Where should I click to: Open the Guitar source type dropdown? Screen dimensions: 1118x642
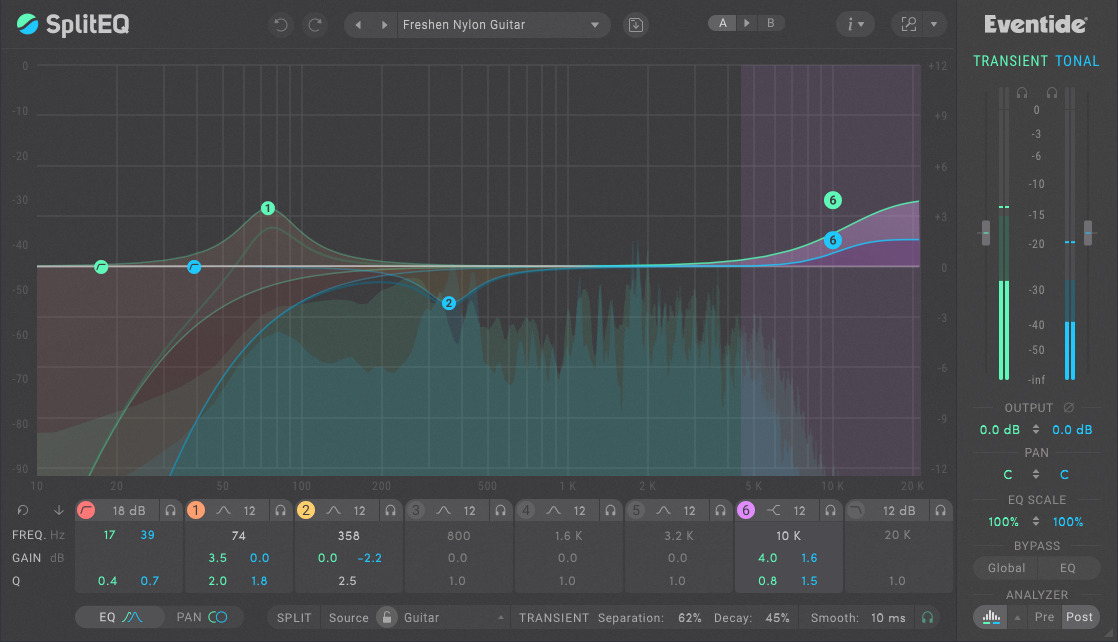click(456, 617)
